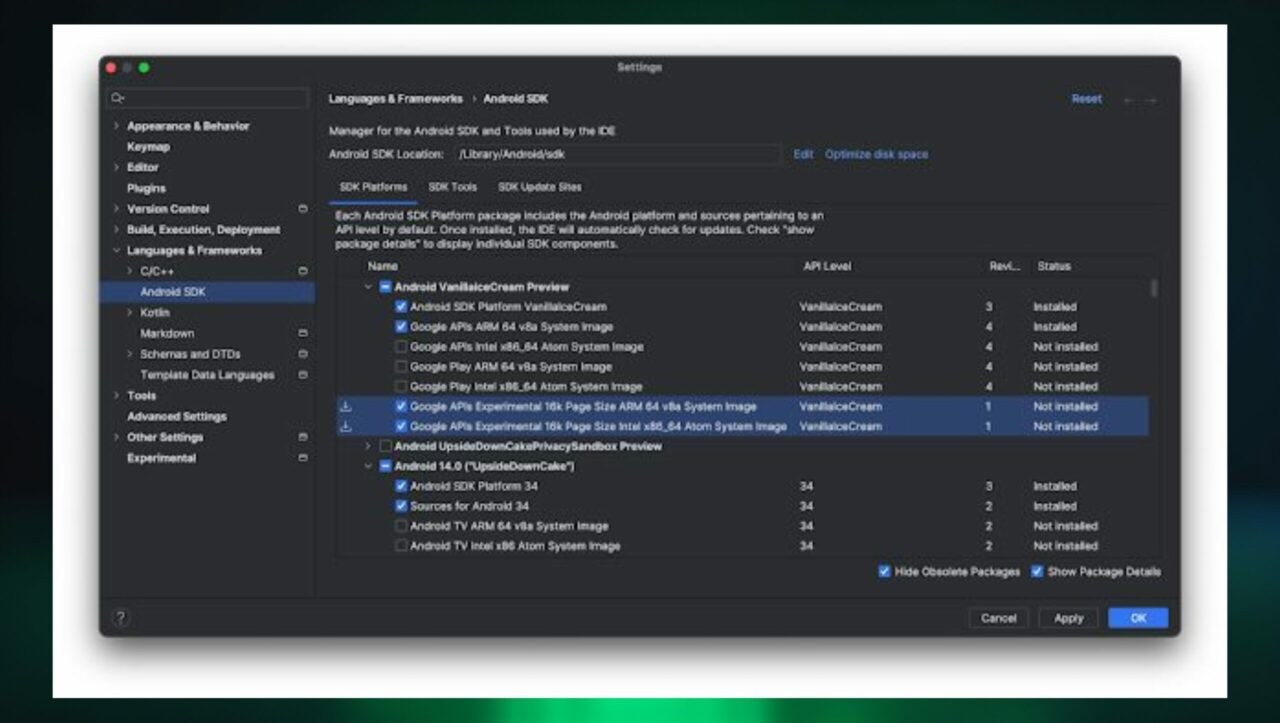Click the forward navigation arrow near Reset
Screen dimensions: 1280x723
point(1151,100)
